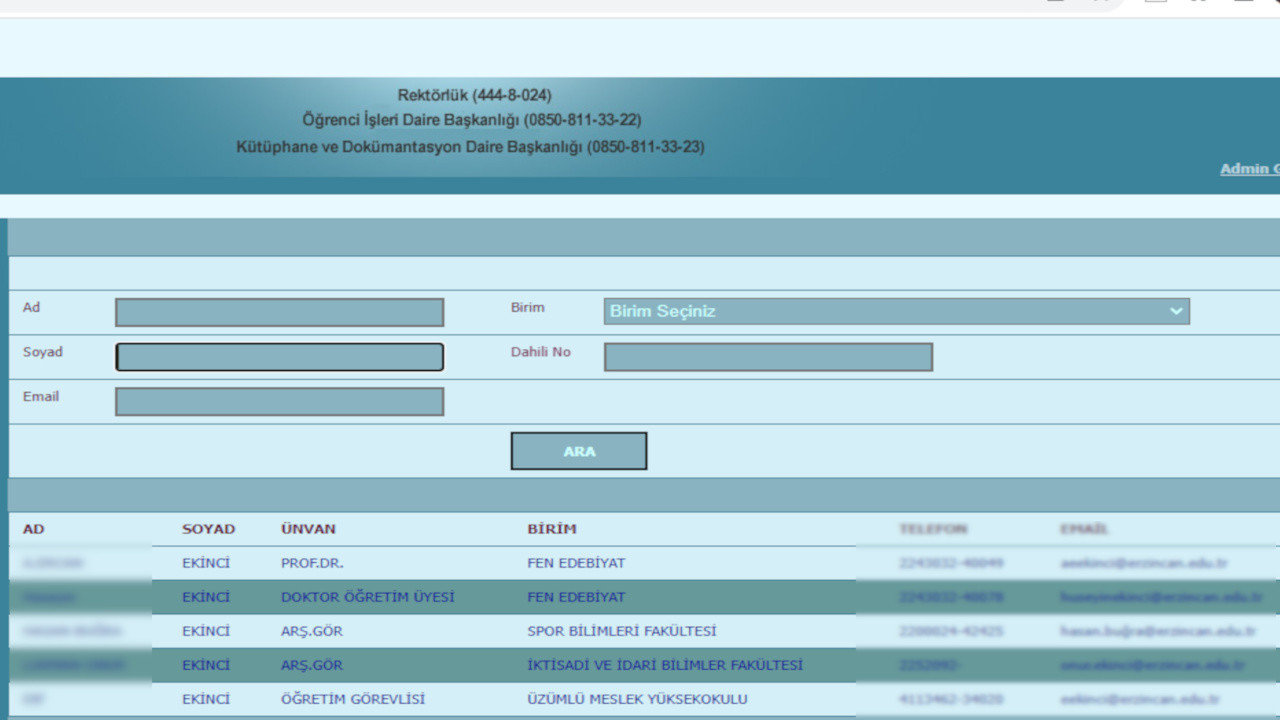Click the BİRİM column header
The width and height of the screenshot is (1280, 720).
[552, 529]
